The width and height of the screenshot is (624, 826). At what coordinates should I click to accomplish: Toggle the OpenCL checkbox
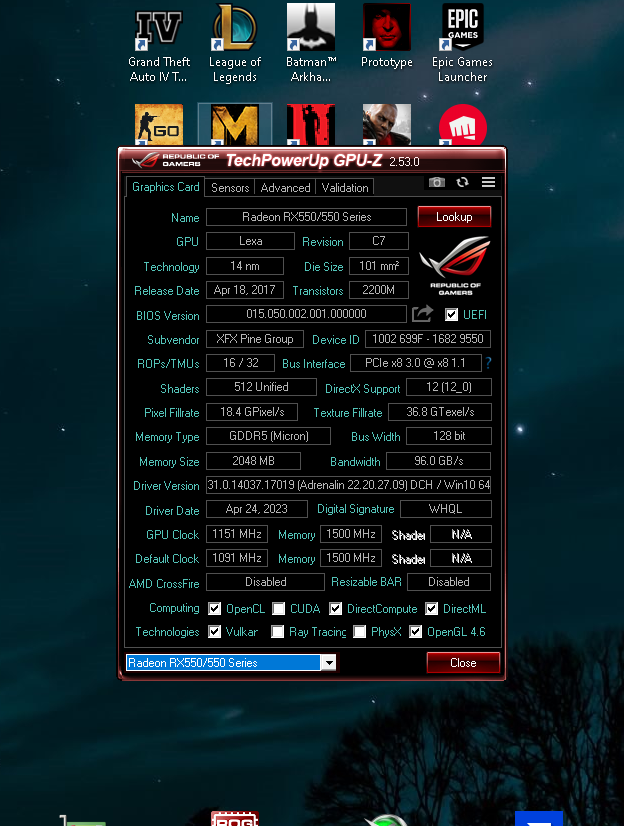point(214,608)
